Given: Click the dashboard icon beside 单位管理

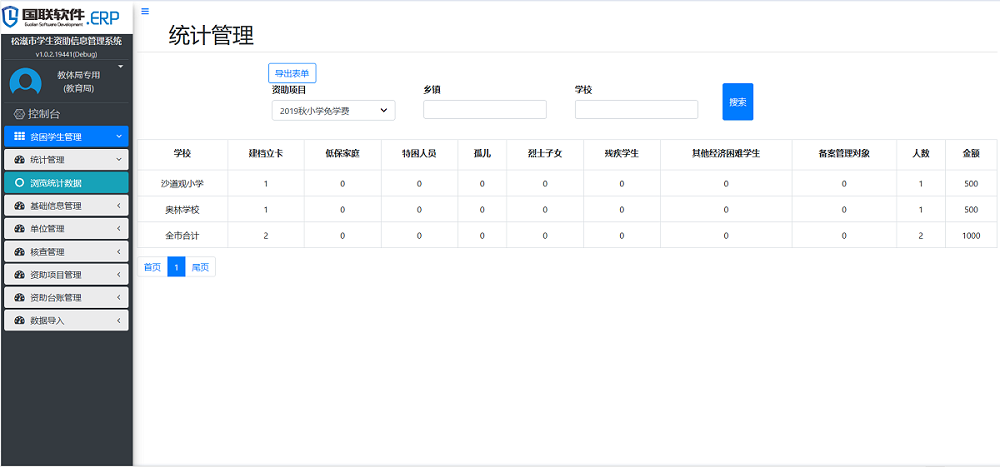Looking at the screenshot, I should click(x=19, y=228).
